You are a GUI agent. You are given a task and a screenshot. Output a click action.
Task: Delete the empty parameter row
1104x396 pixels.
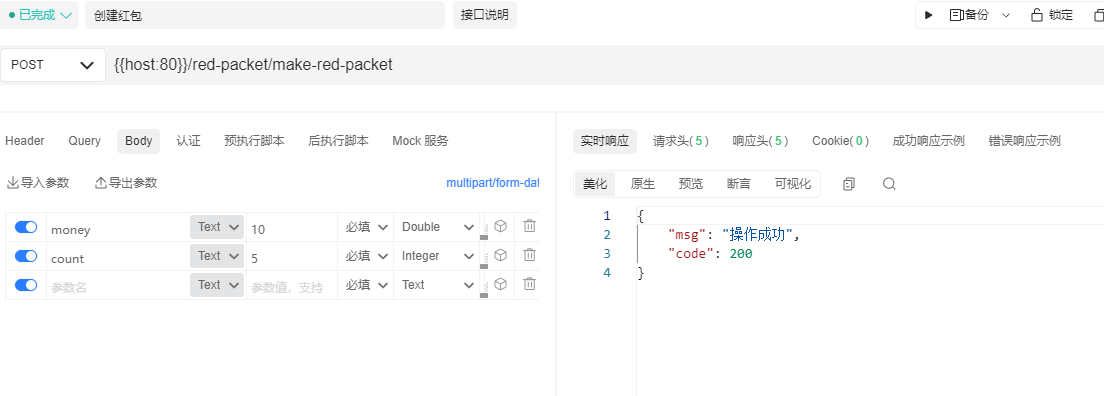click(529, 284)
